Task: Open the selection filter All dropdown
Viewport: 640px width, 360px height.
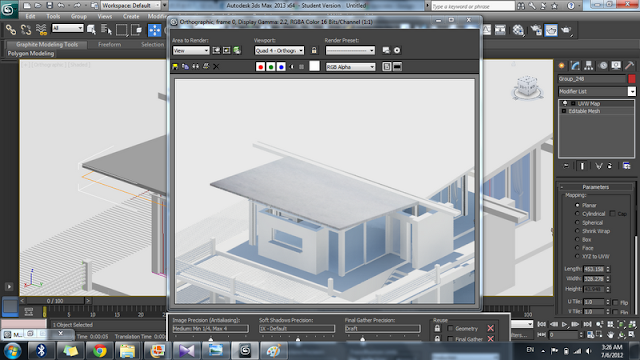Action: [x=67, y=28]
